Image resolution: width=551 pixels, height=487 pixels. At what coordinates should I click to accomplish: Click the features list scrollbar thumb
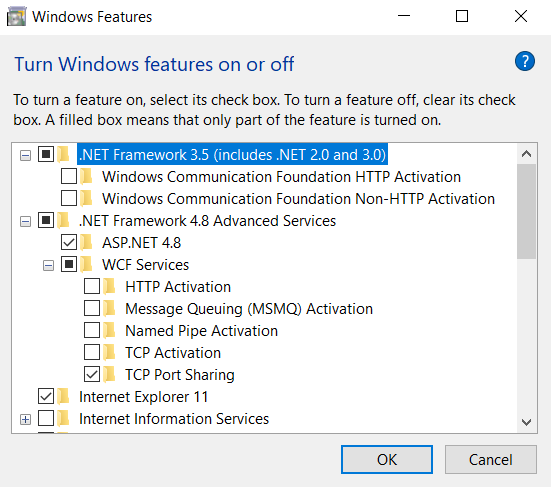click(x=526, y=211)
